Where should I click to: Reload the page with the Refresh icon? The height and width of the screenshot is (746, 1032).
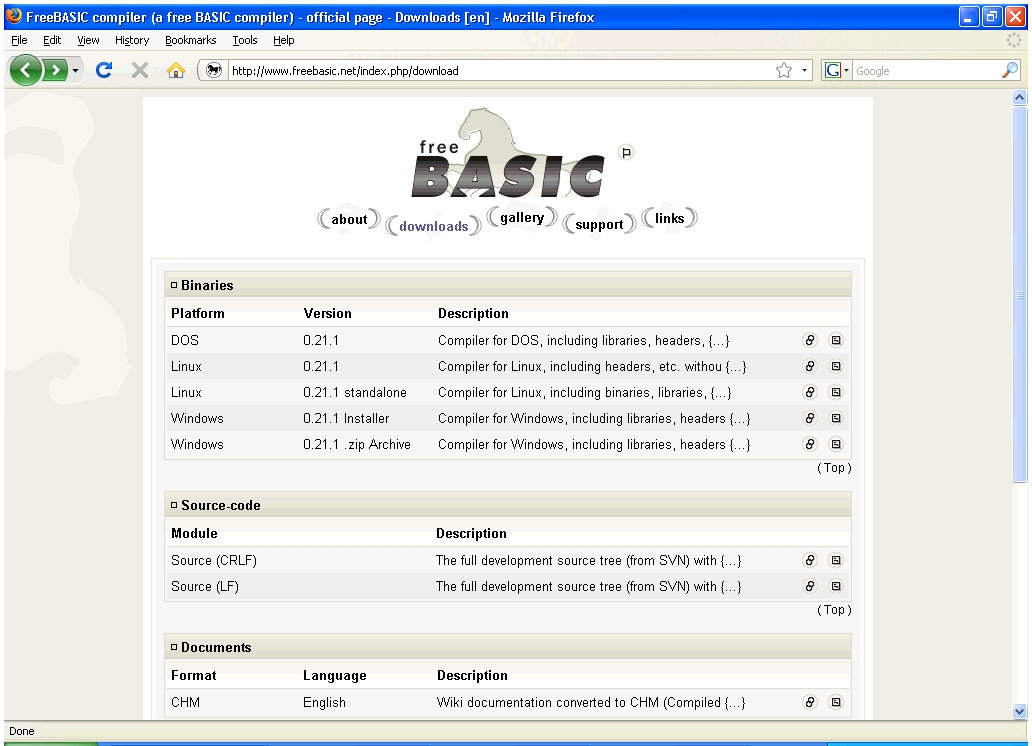(x=104, y=70)
